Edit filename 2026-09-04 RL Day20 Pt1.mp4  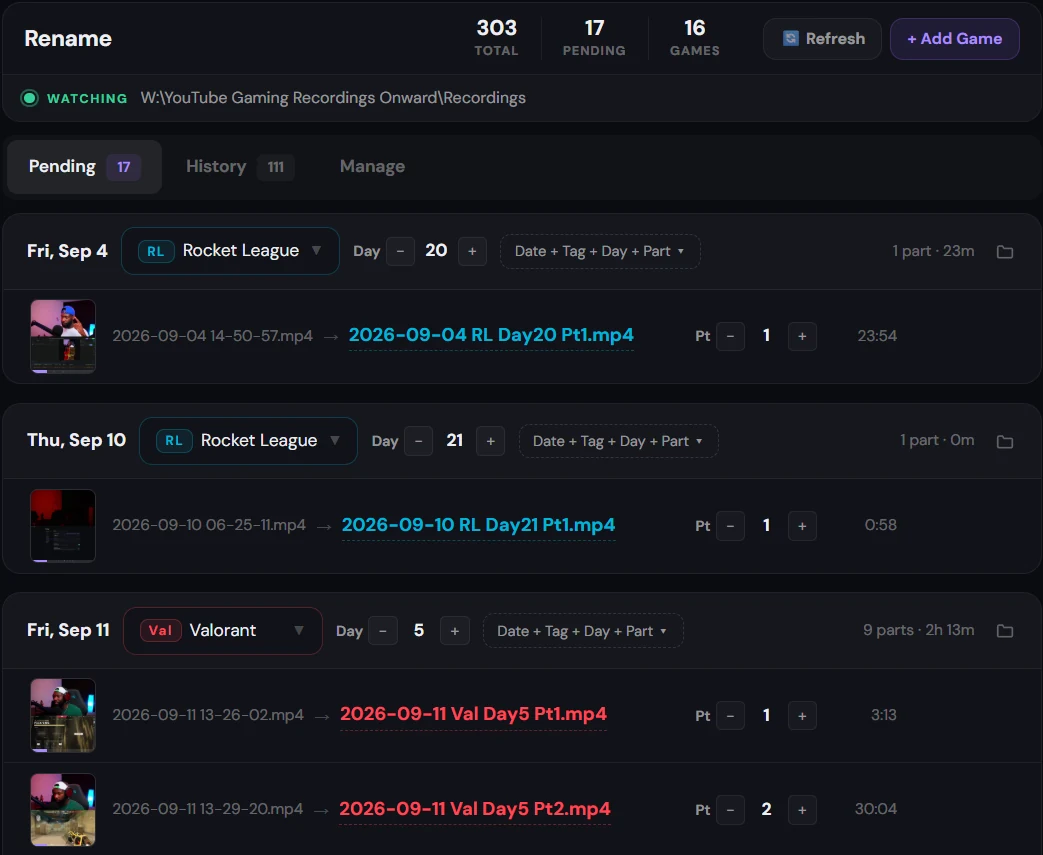(491, 335)
